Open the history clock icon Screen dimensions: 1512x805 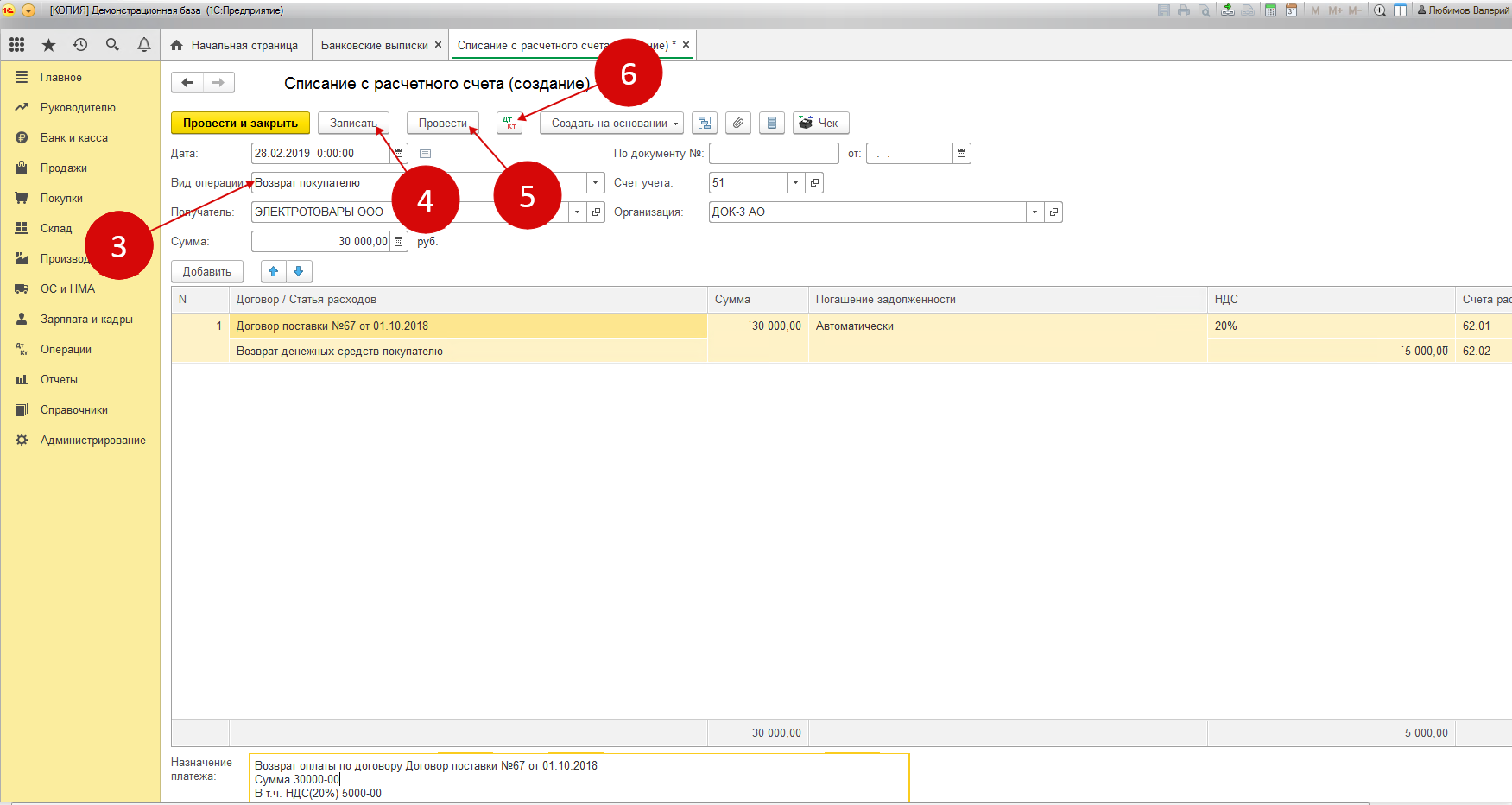pos(80,45)
